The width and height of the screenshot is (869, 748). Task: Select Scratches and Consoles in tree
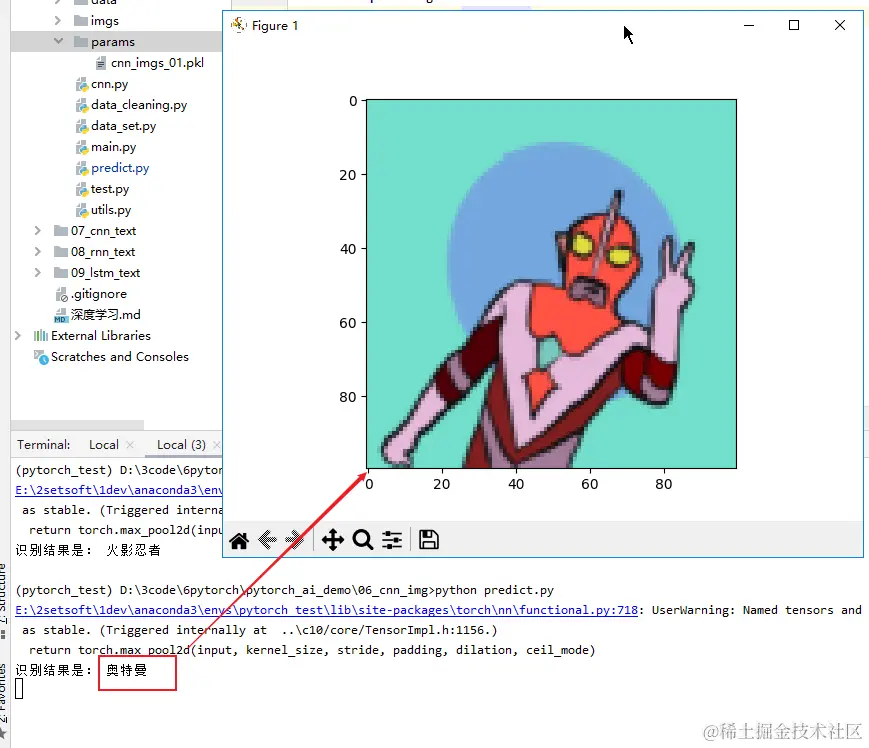click(x=120, y=357)
